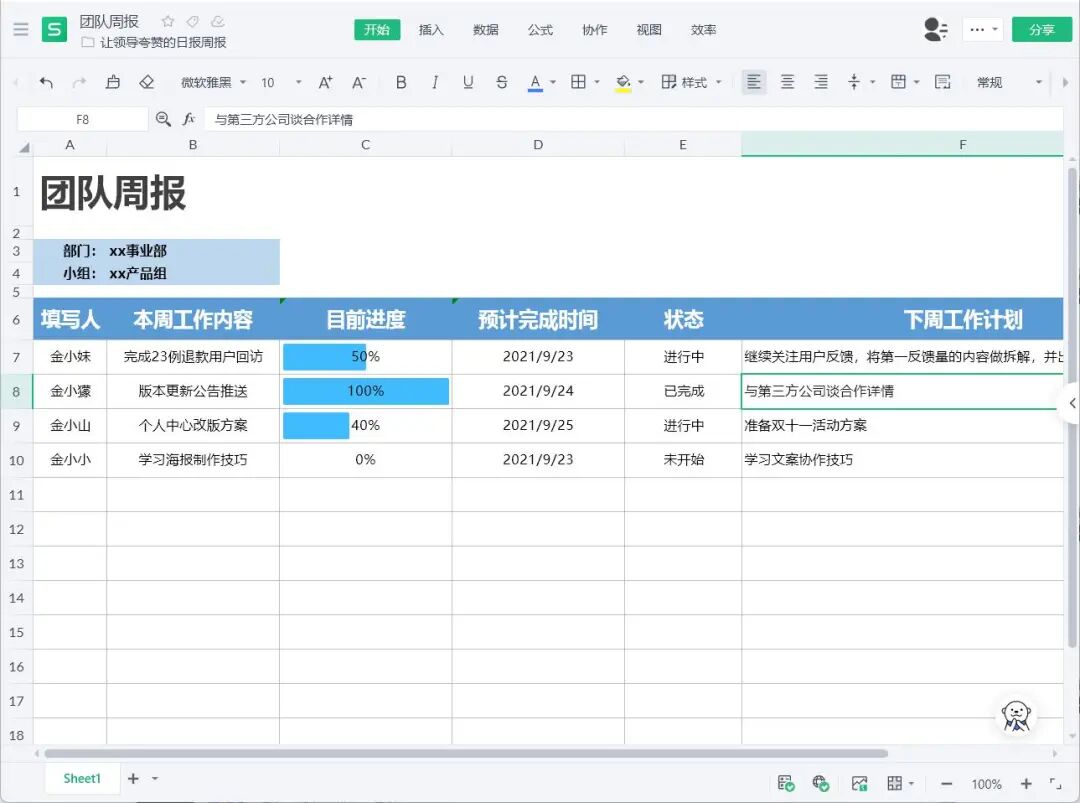Screen dimensions: 1080x803
Task: Zoom out with the minus button
Action: pyautogui.click(x=946, y=784)
